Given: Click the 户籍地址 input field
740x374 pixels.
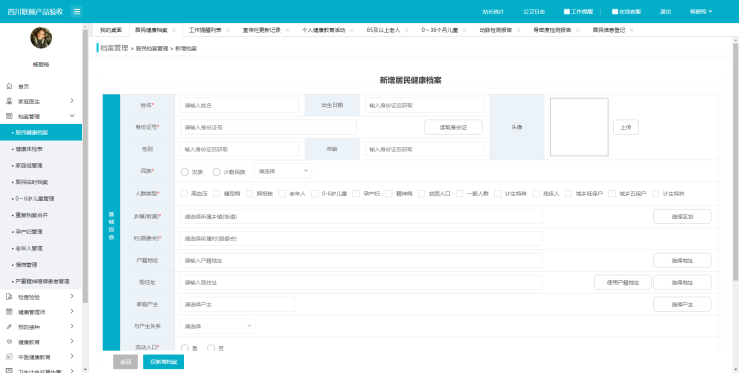Looking at the screenshot, I should click(361, 261).
